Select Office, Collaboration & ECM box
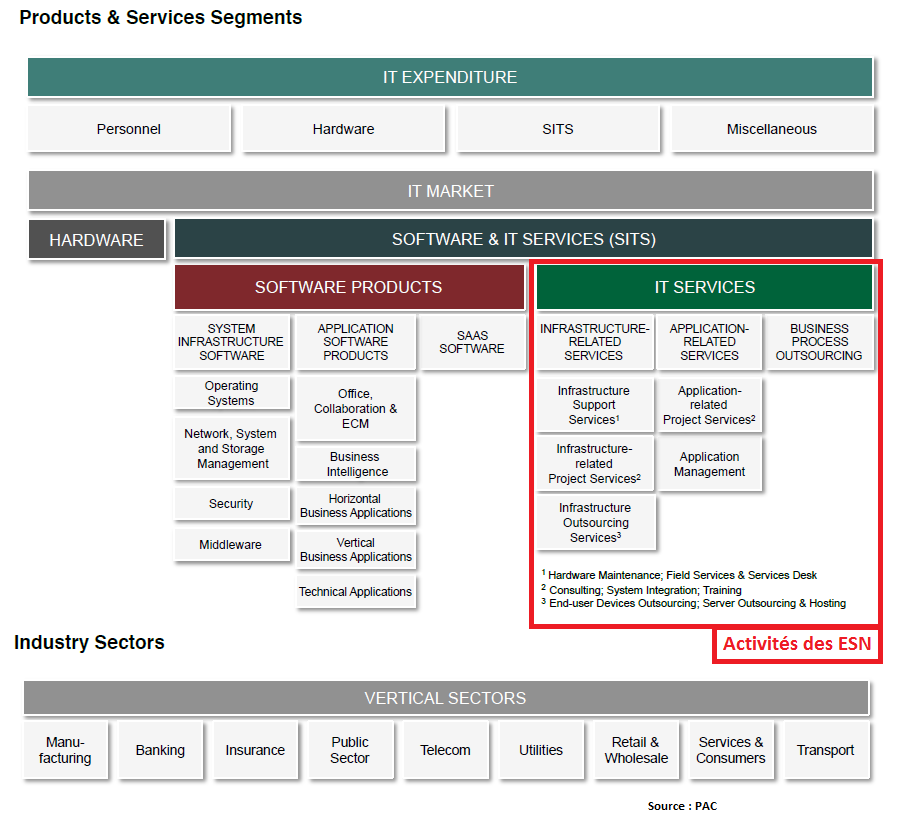897x823 pixels. pos(356,408)
